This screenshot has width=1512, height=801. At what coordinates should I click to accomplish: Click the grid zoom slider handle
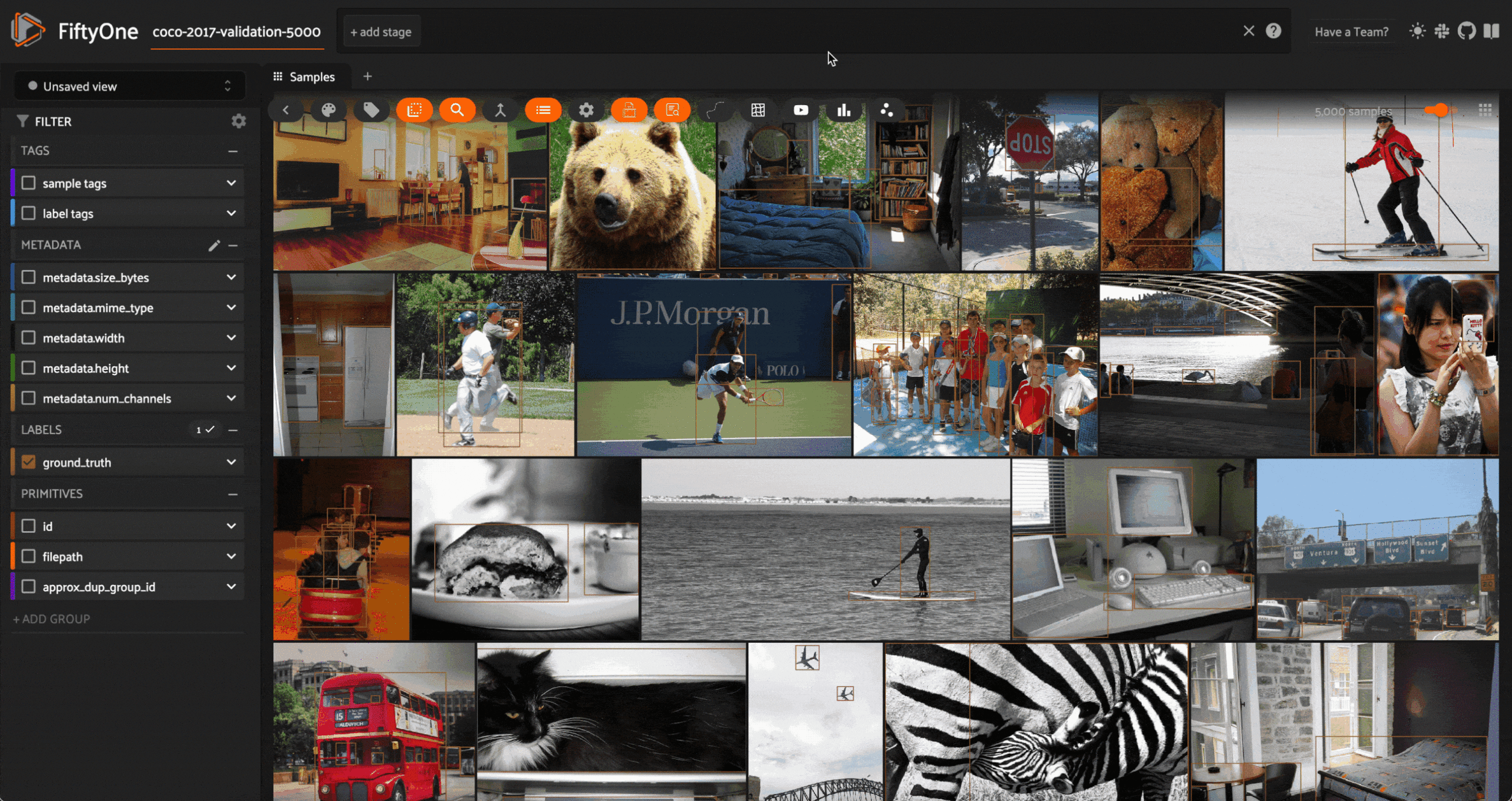coord(1440,110)
